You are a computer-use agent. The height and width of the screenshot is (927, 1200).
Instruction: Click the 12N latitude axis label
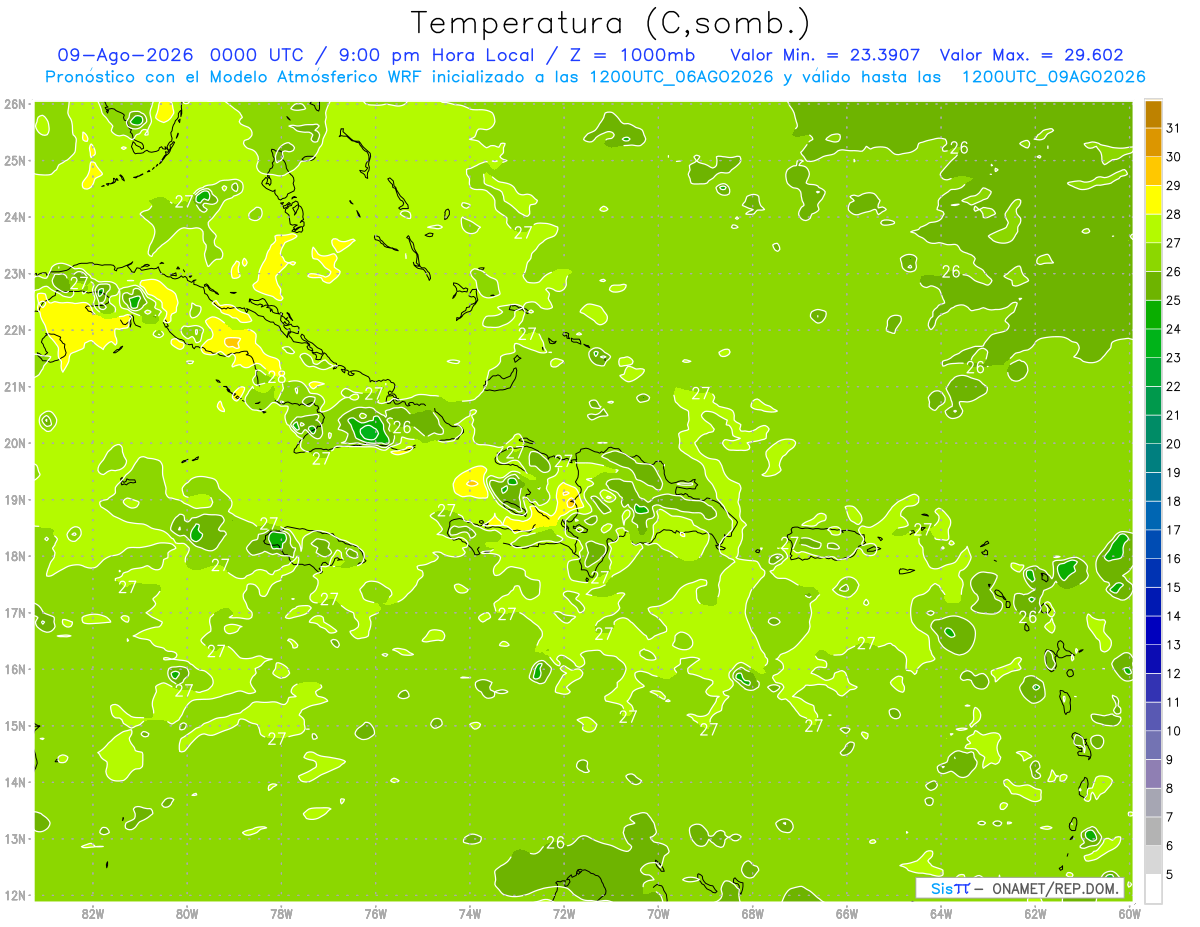pyautogui.click(x=14, y=895)
